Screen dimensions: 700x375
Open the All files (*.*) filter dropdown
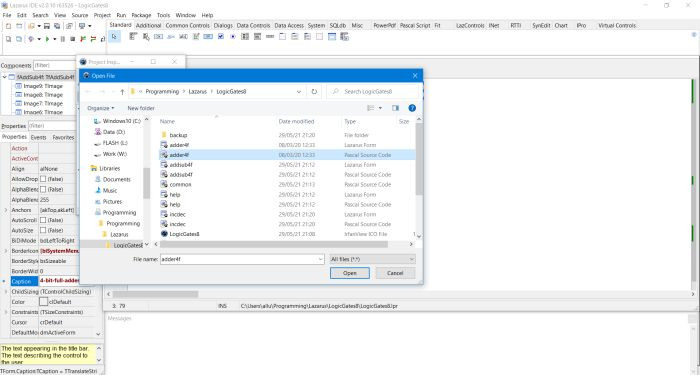pyautogui.click(x=372, y=259)
